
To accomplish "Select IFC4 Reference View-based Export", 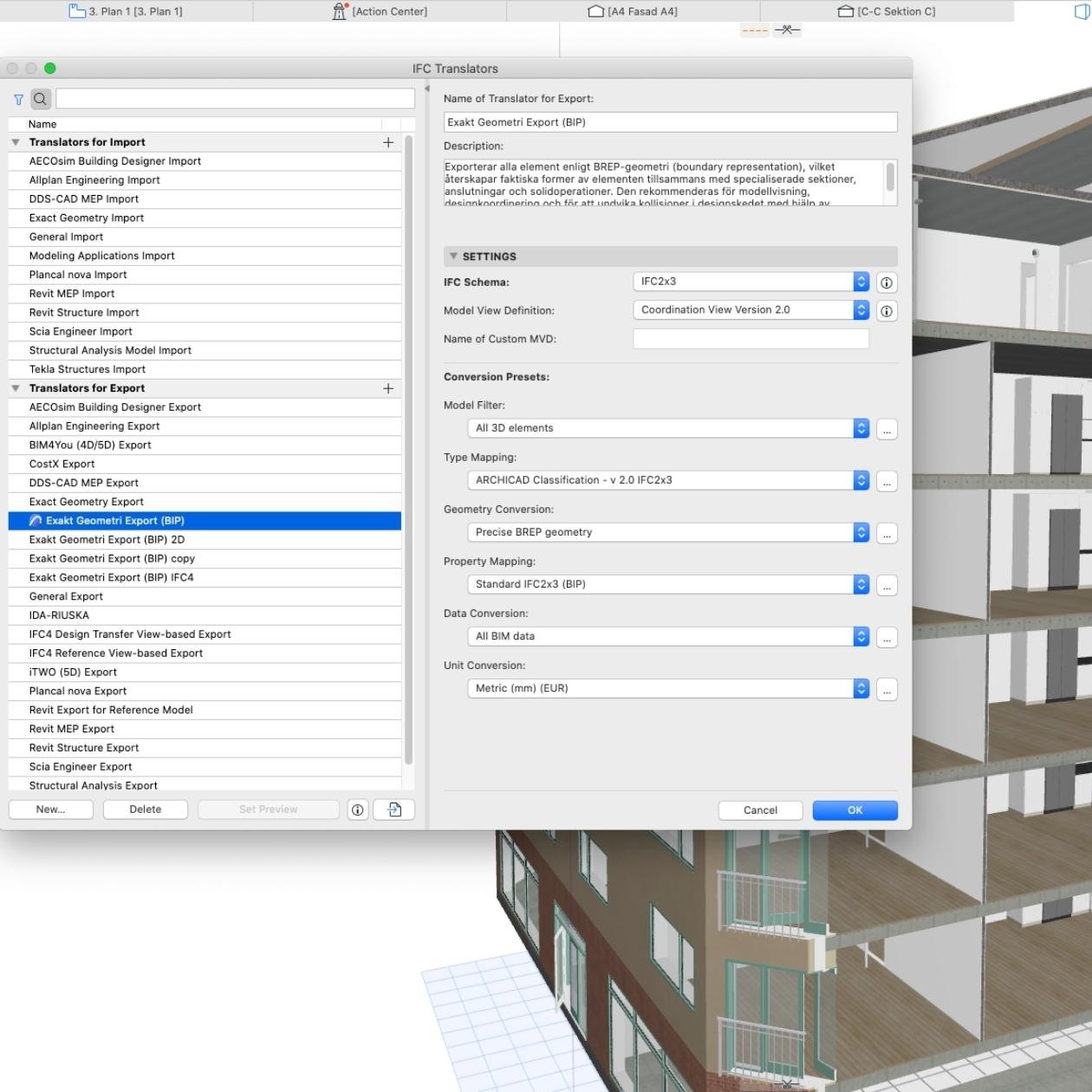I will (205, 653).
